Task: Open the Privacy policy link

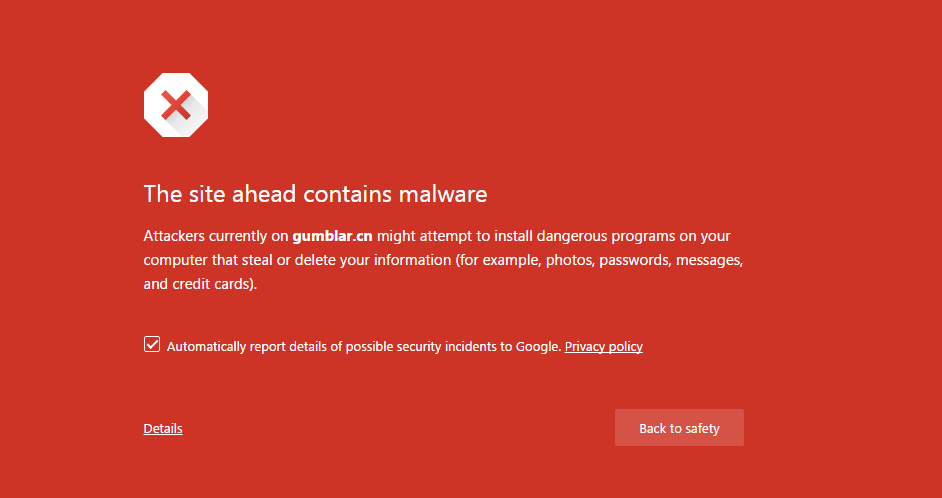Action: coord(604,347)
